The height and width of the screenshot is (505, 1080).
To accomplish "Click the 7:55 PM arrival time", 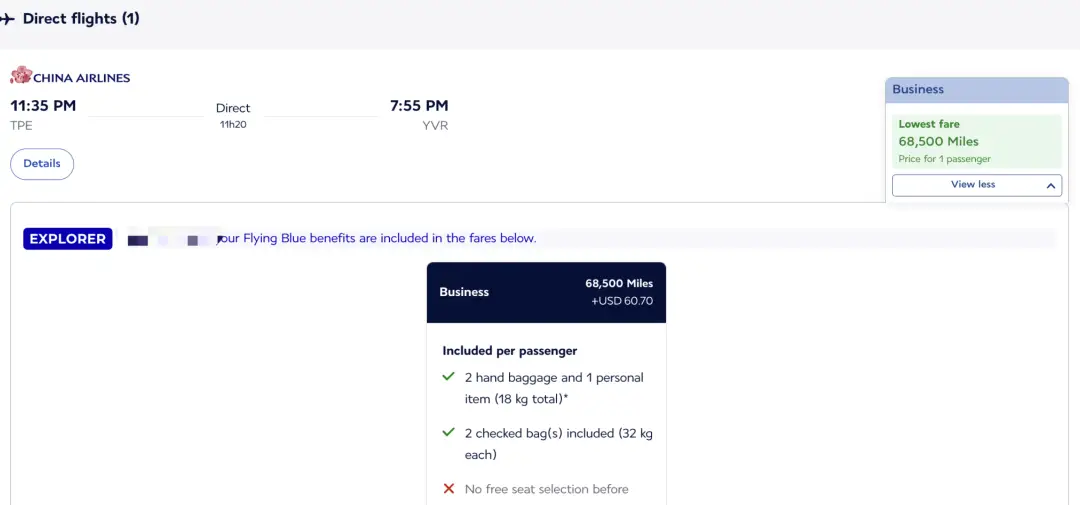I will tap(419, 106).
